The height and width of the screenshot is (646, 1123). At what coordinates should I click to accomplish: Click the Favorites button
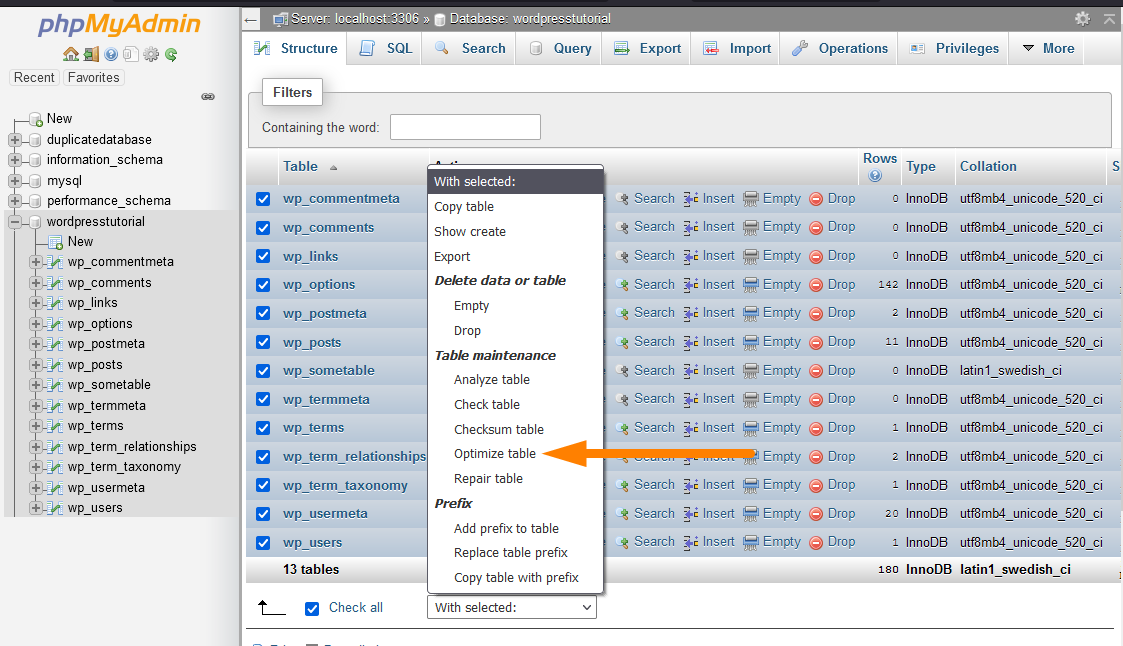94,77
